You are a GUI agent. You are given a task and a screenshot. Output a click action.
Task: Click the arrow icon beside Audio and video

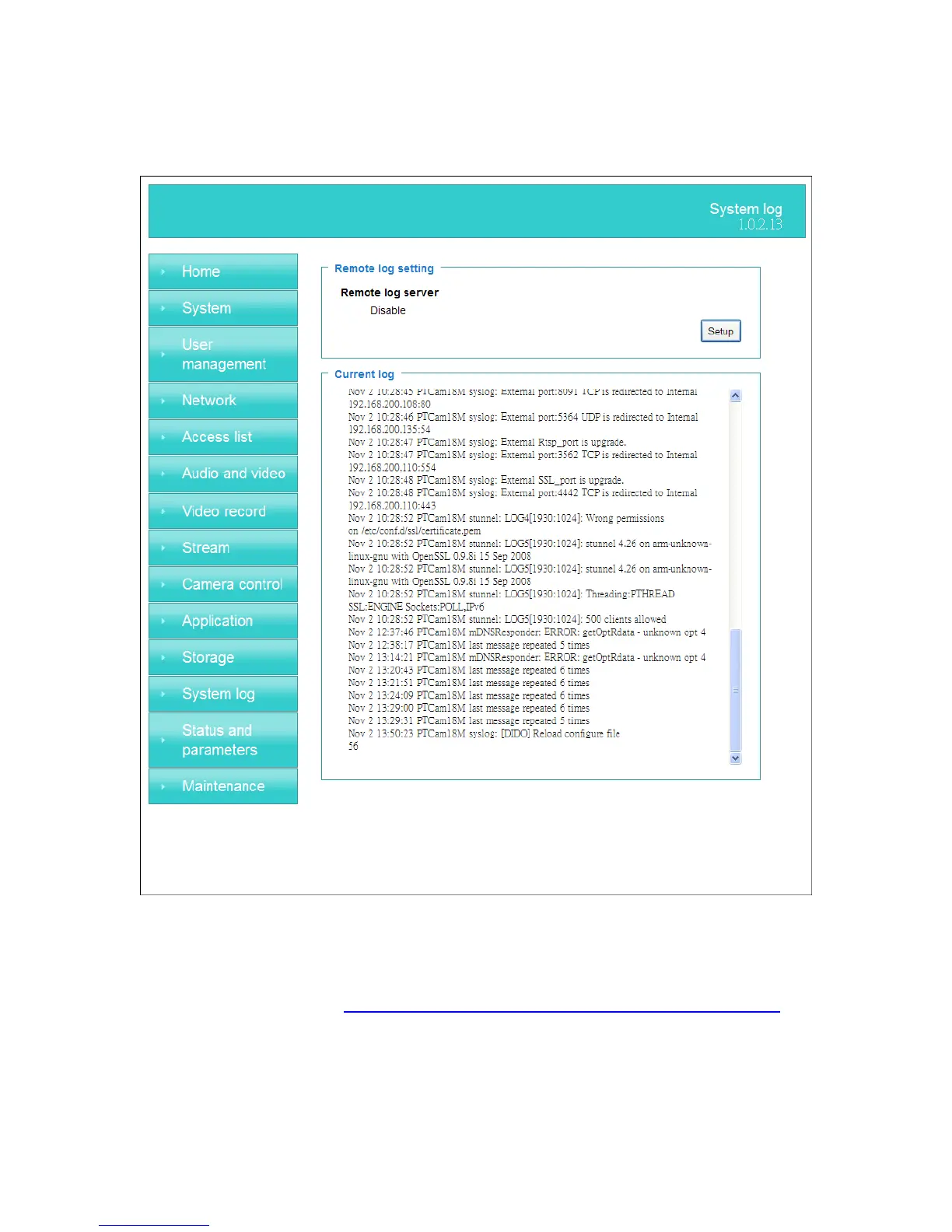[x=163, y=474]
